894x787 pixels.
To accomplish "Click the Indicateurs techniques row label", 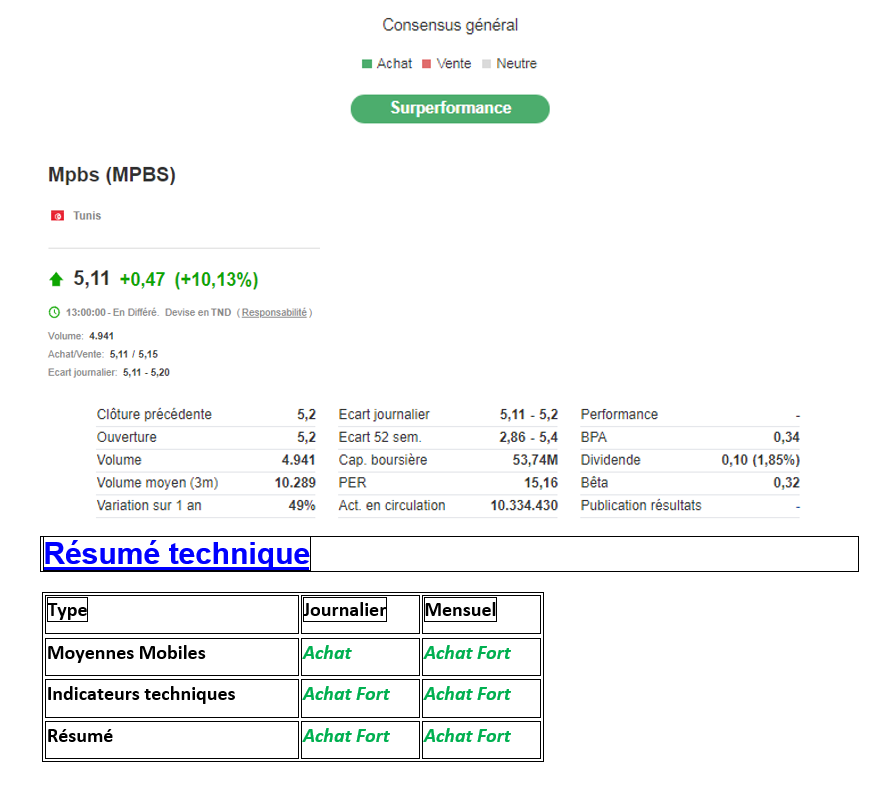I will click(141, 694).
